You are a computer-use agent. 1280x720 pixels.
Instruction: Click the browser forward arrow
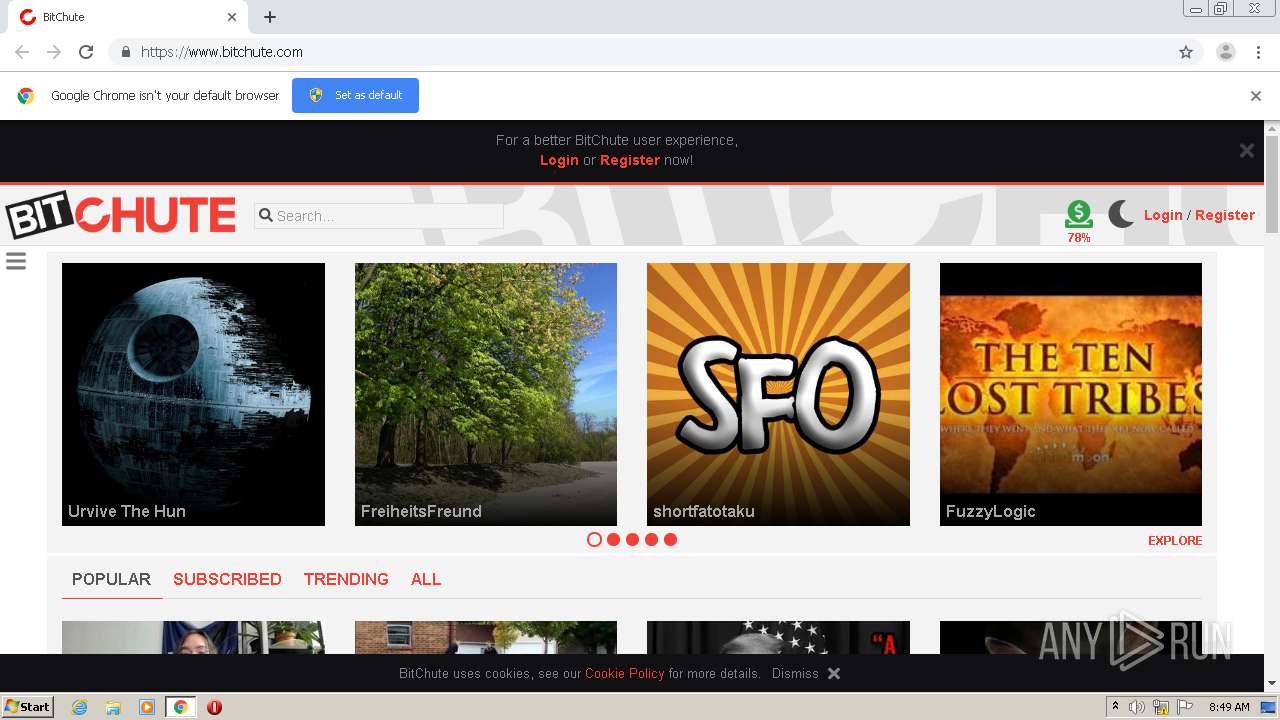point(54,52)
